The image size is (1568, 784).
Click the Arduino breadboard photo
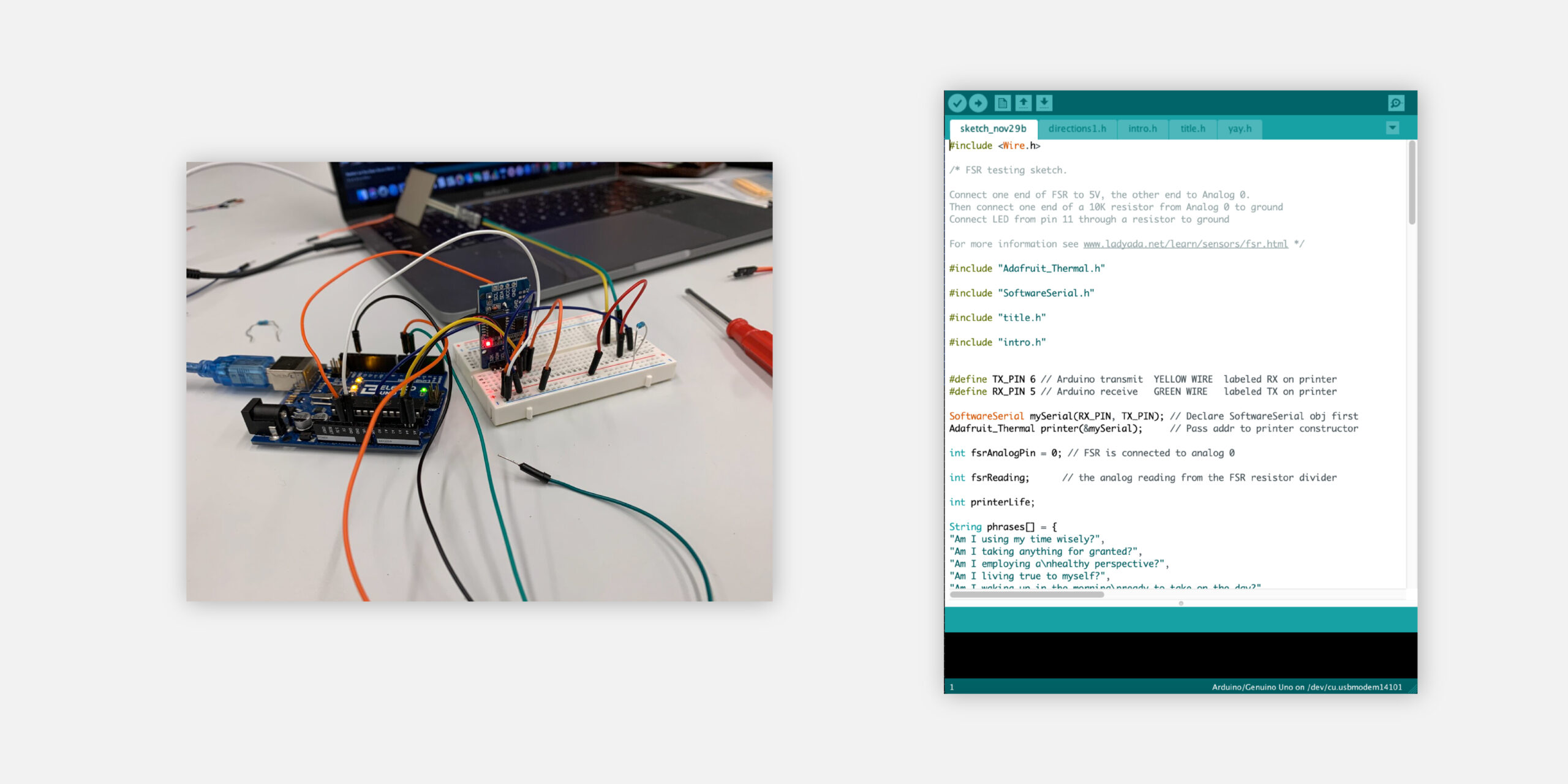click(x=479, y=381)
